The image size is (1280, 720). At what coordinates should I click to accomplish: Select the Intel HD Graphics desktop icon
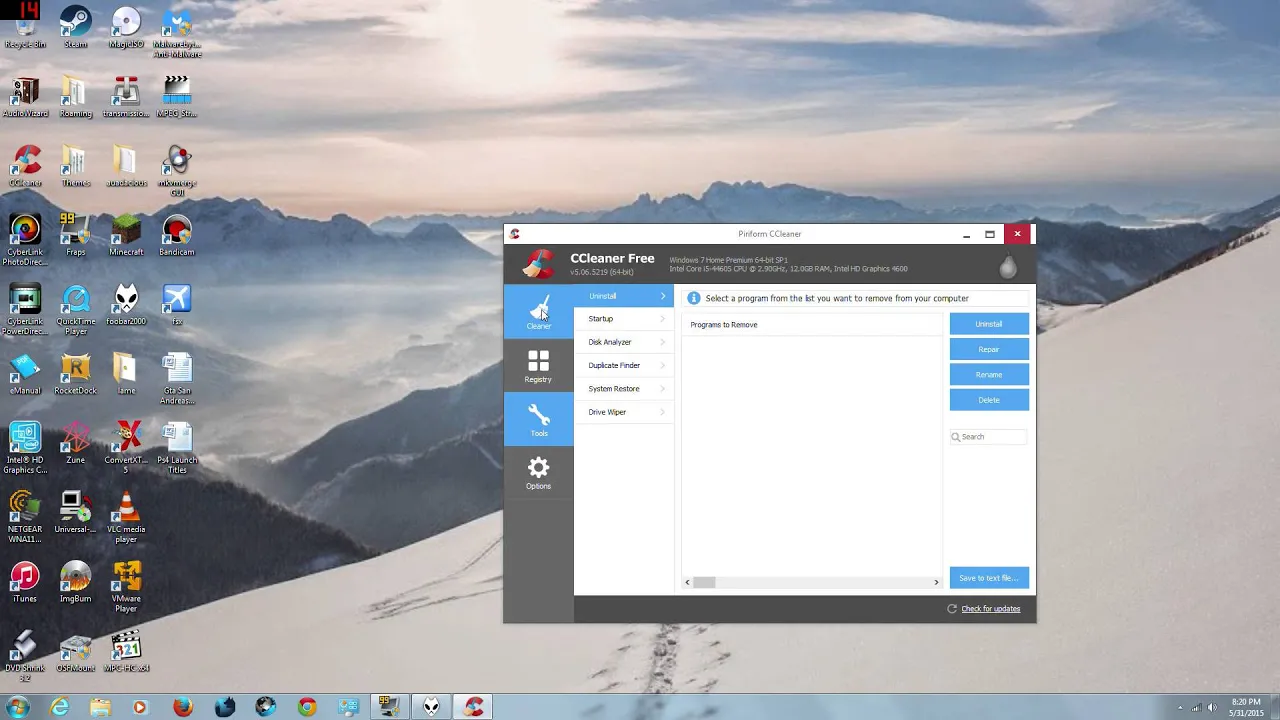25,448
